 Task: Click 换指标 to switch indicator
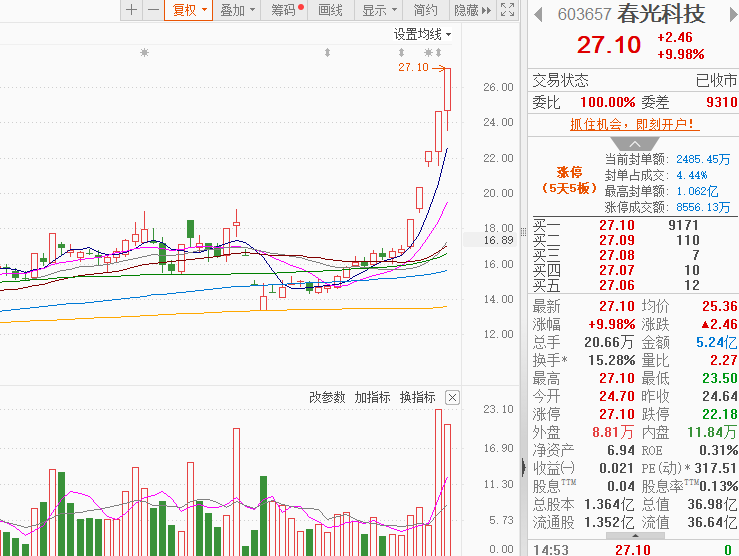click(418, 397)
